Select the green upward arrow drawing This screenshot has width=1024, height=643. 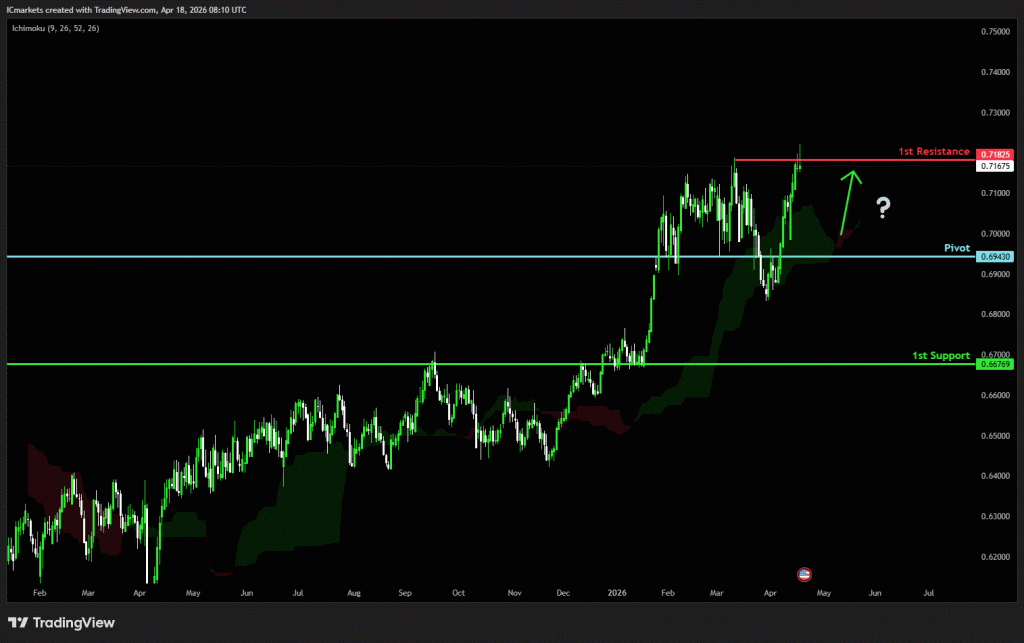(848, 201)
